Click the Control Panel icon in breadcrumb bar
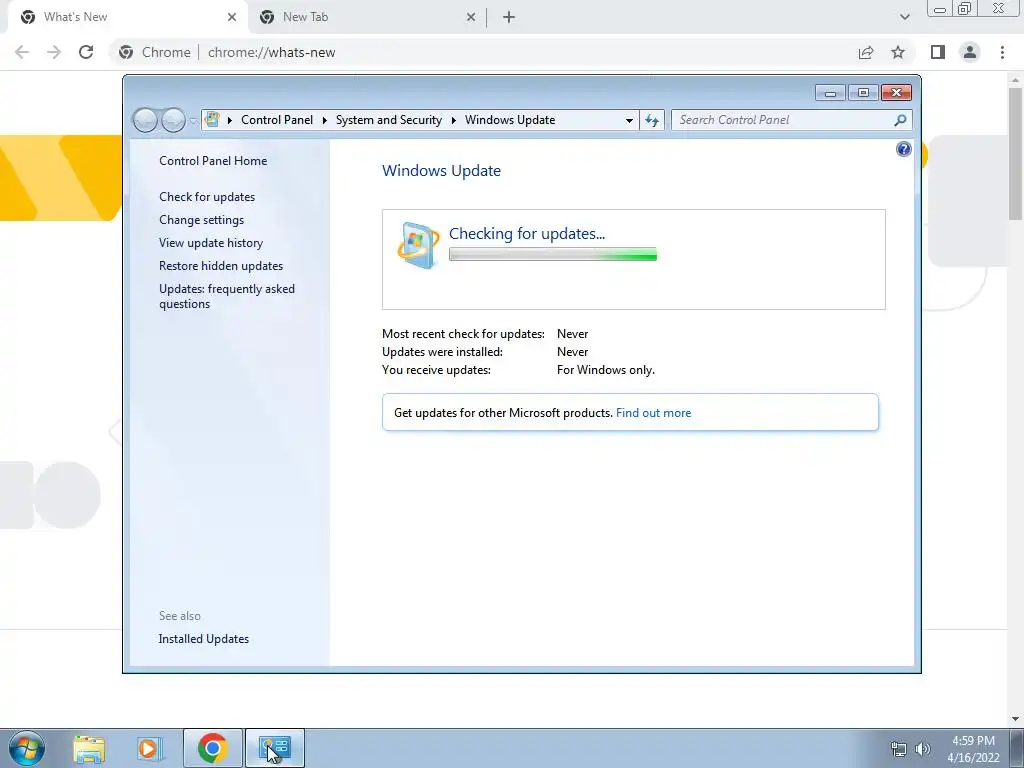Viewport: 1024px width, 768px height. pos(212,119)
